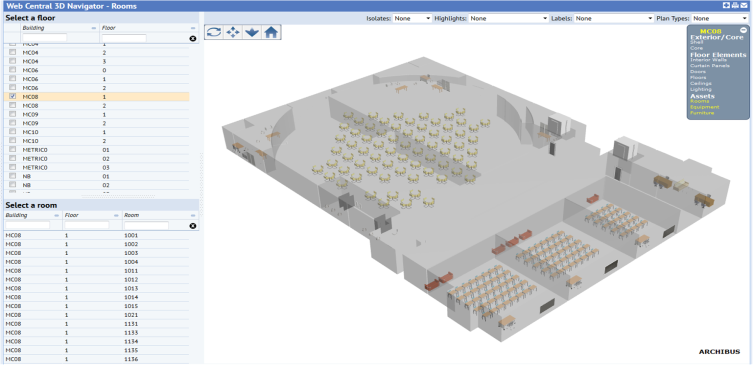This screenshot has width=754, height=365.
Task: Toggle the Interior Walls layer
Action: 708,60
